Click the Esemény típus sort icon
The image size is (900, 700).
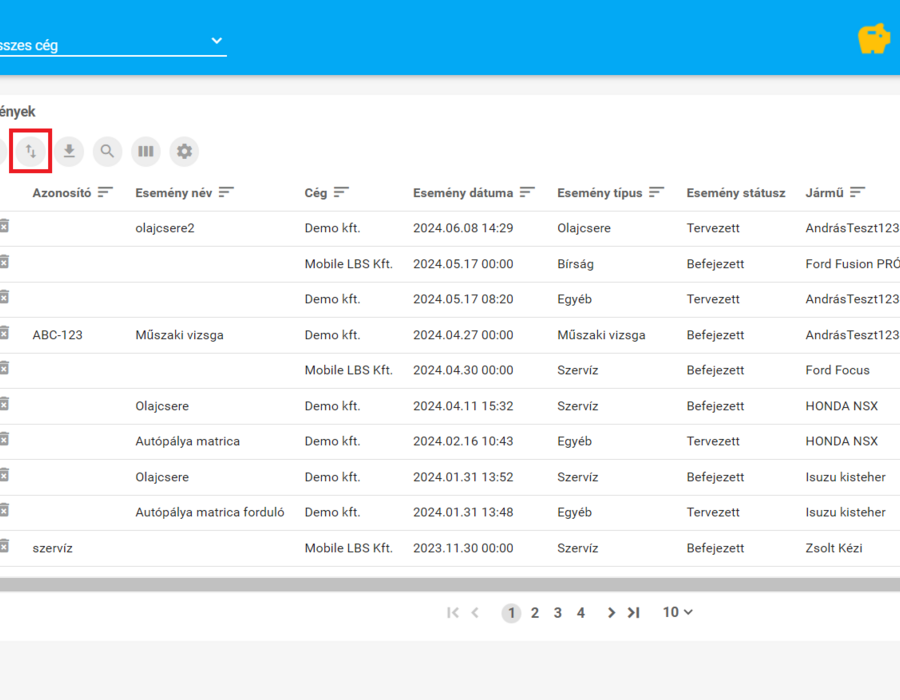coord(657,192)
